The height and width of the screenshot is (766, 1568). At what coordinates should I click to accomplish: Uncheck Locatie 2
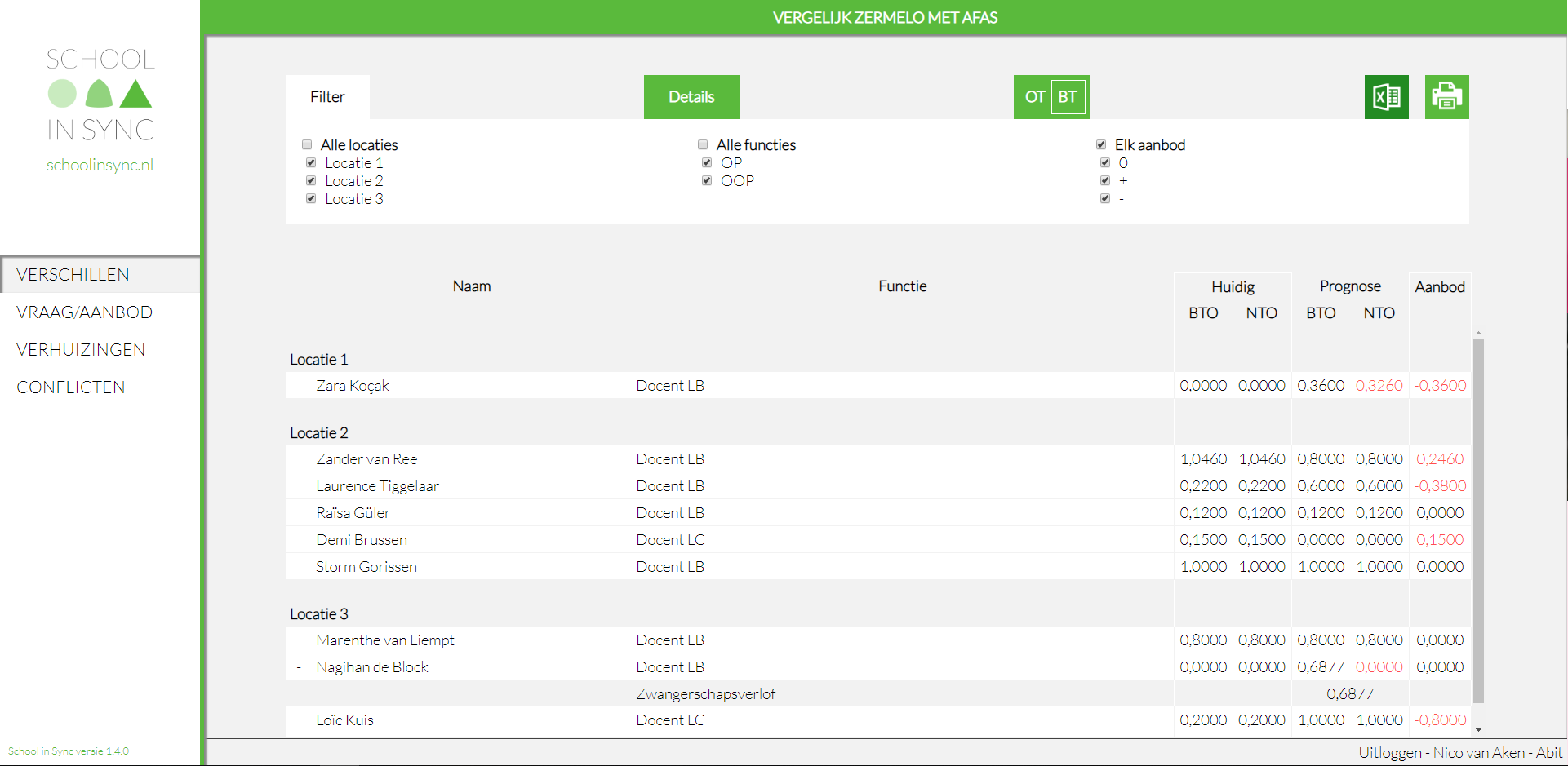point(310,180)
